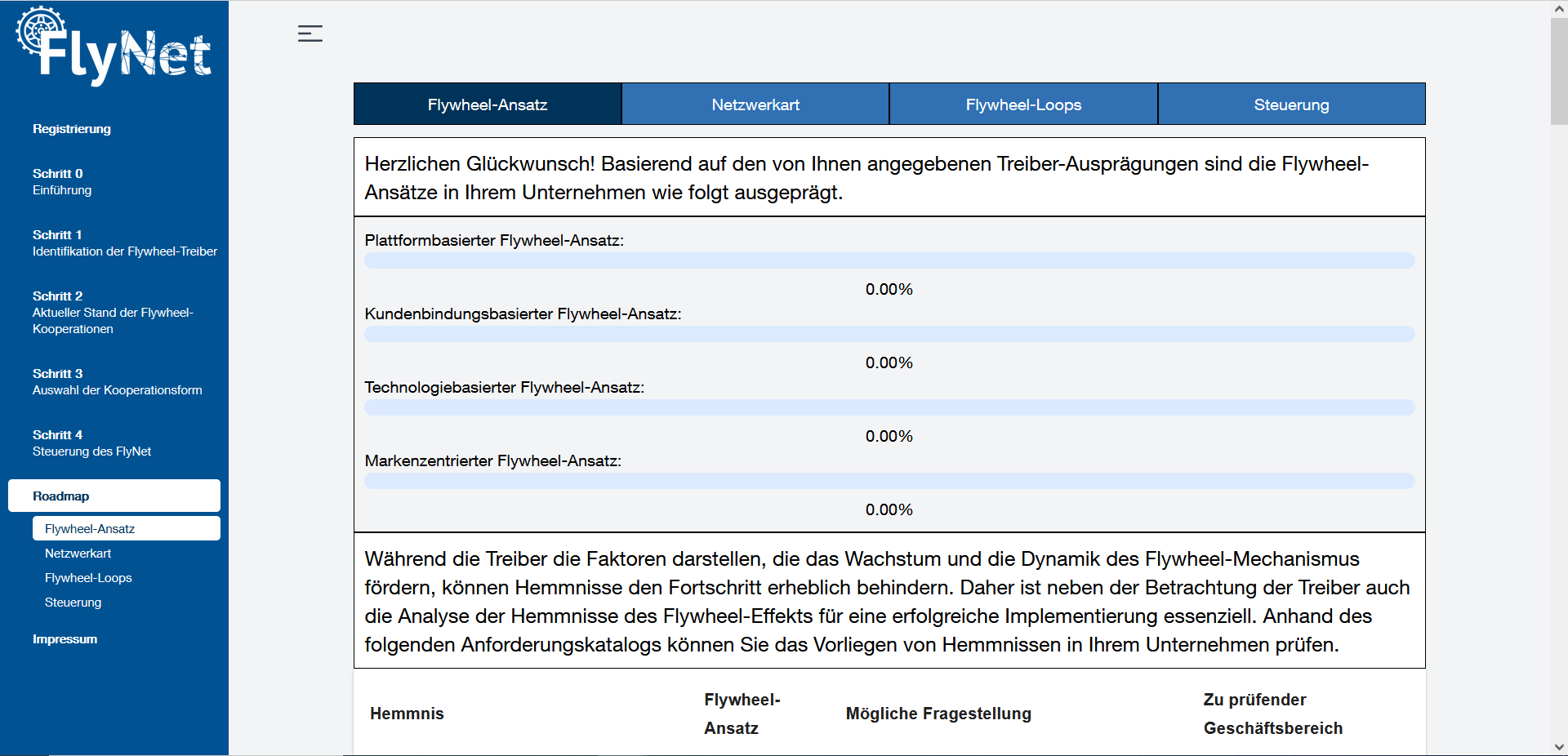Click the Plattformbasierter Flywheel-Ansatz progress bar
This screenshot has width=1568, height=756.
(889, 261)
